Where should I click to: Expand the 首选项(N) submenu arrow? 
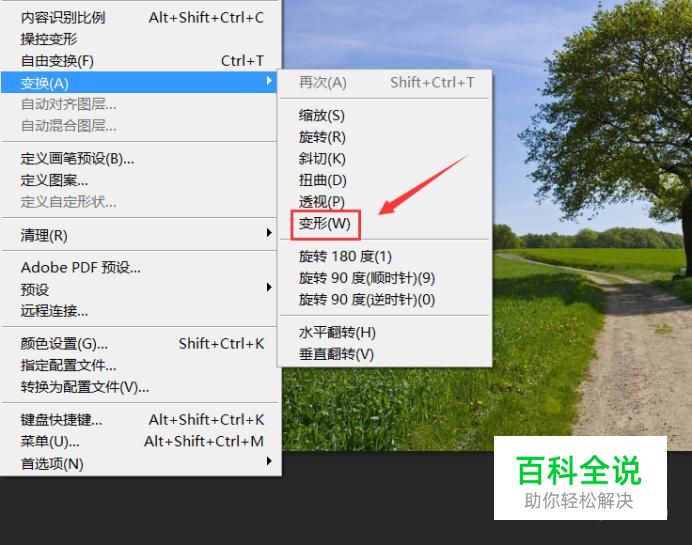(x=269, y=461)
